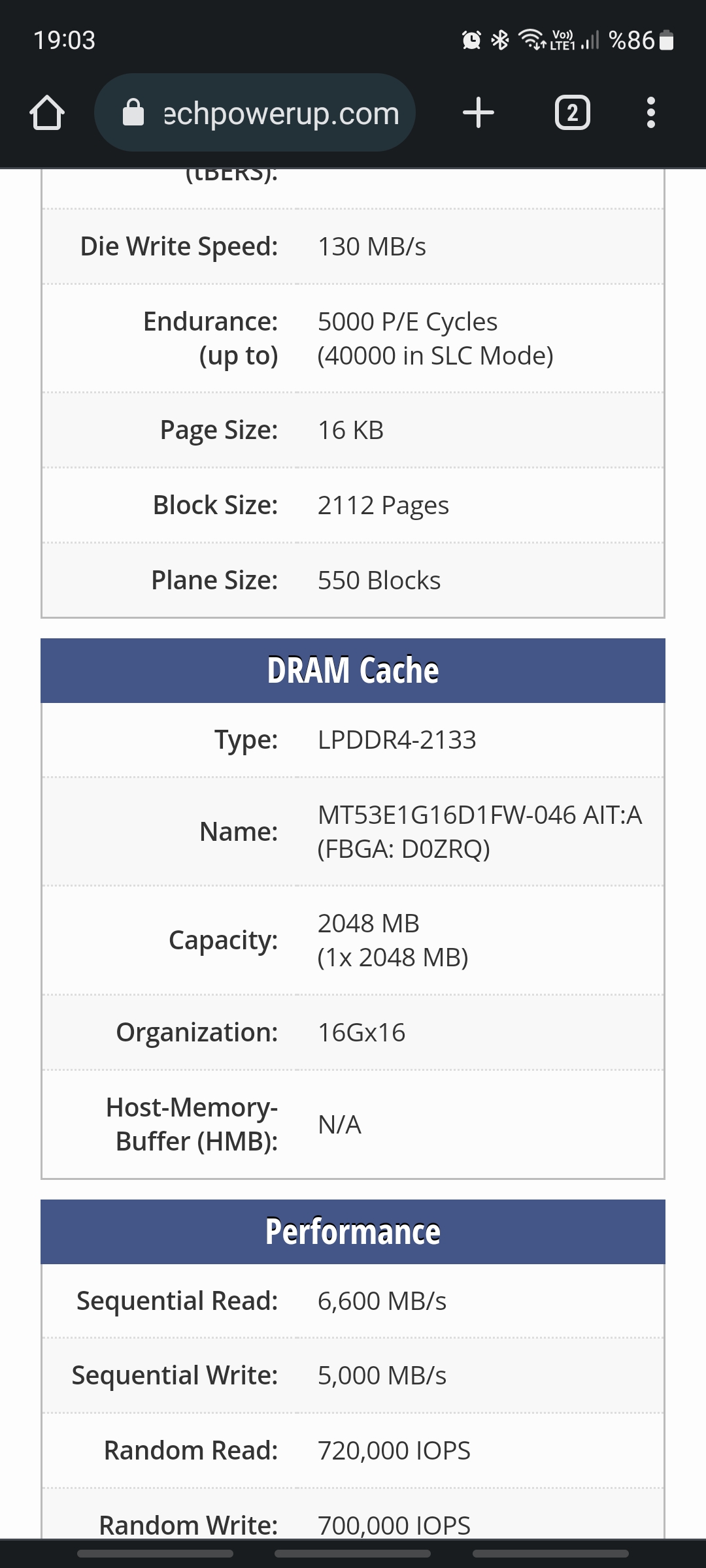Open a new tab with plus icon
The image size is (706, 1568).
point(479,113)
